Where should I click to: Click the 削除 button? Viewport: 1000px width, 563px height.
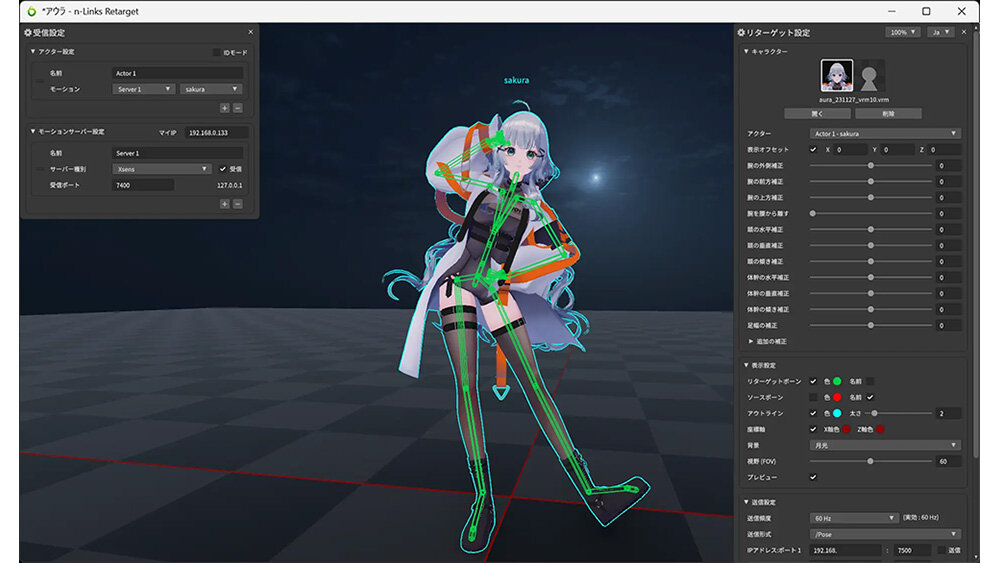point(887,114)
